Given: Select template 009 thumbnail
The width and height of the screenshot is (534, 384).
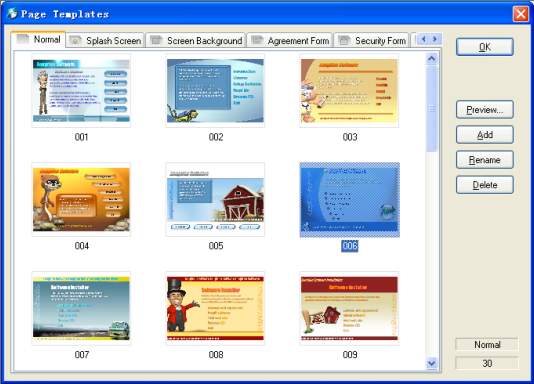Looking at the screenshot, I should [x=349, y=308].
